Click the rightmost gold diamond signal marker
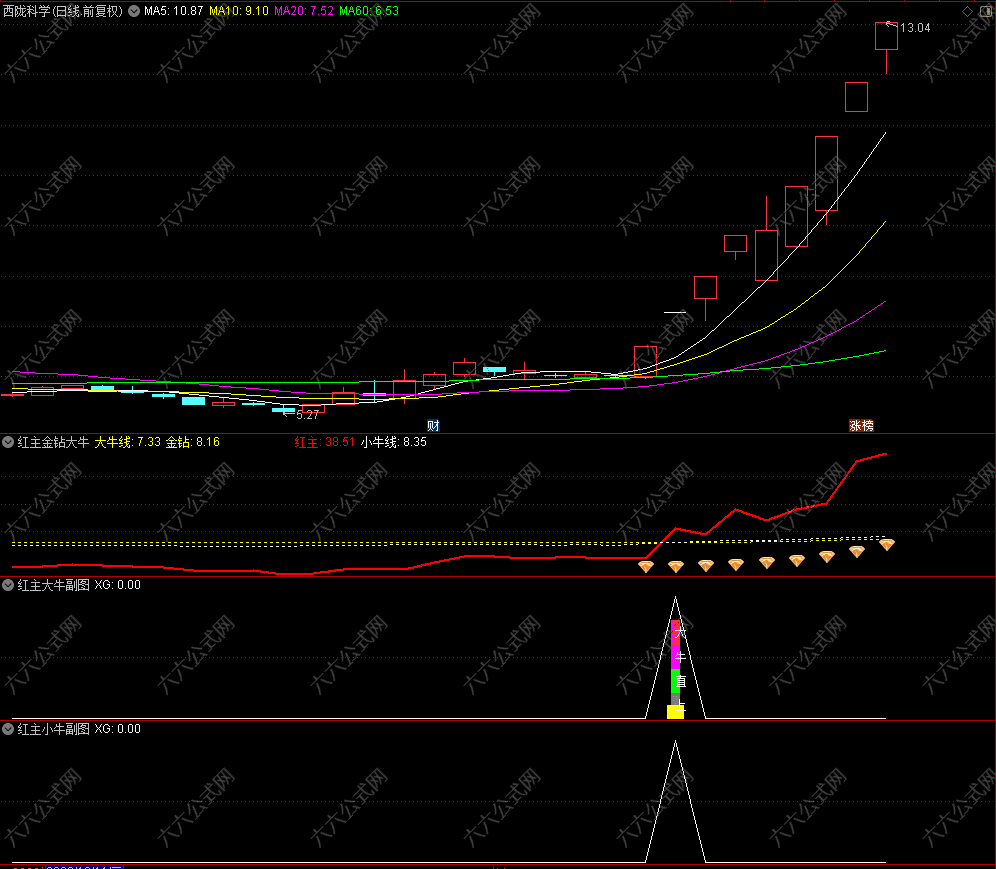This screenshot has width=996, height=869. click(887, 544)
